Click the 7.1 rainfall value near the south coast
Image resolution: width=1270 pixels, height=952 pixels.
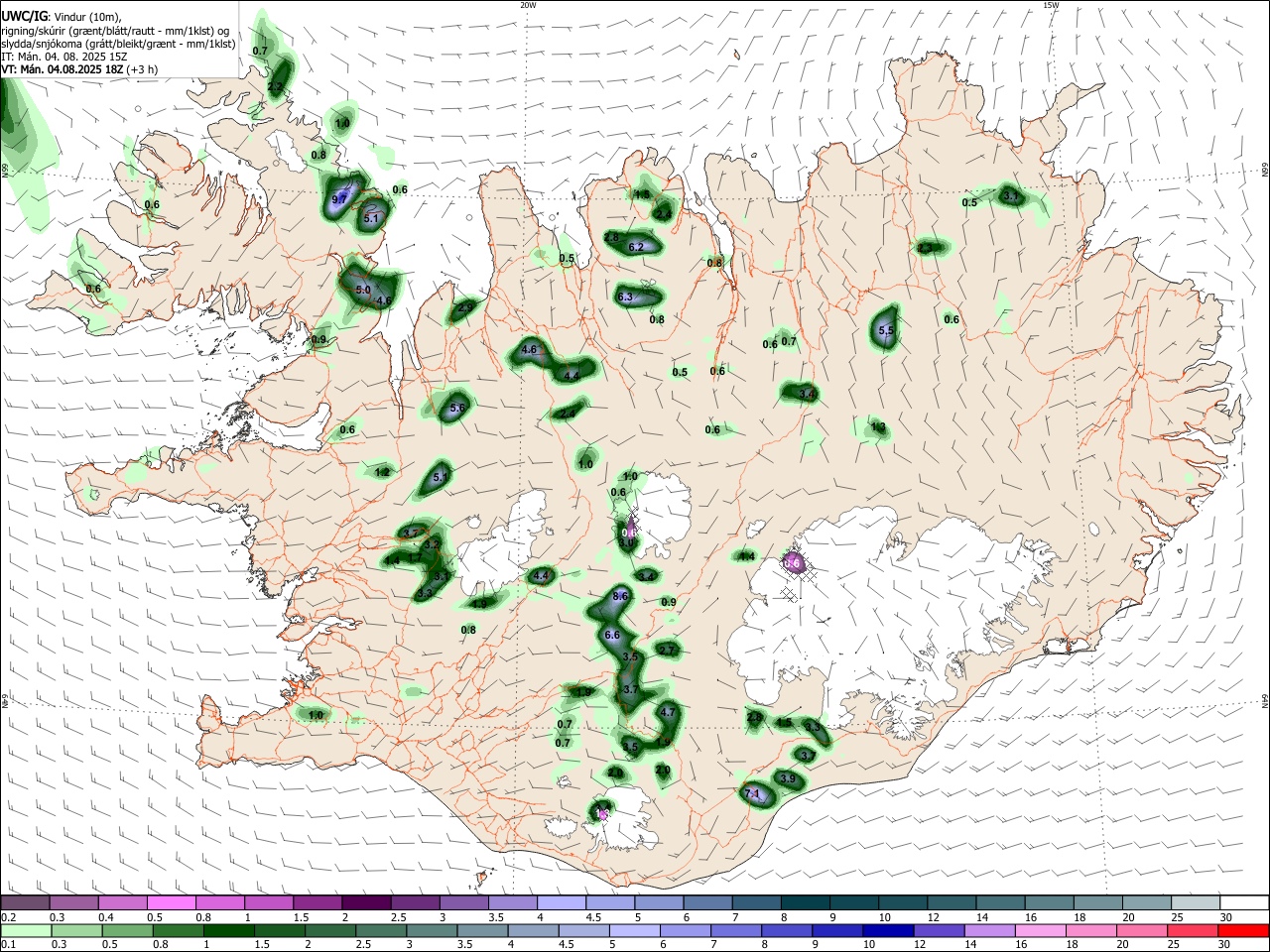[x=752, y=794]
